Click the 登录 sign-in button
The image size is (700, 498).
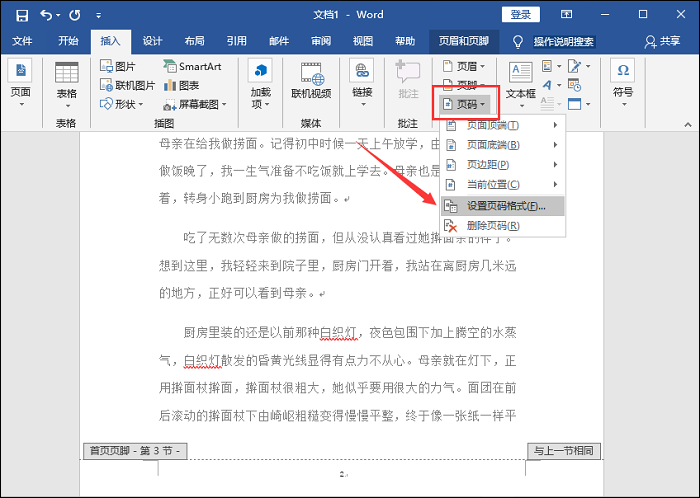click(x=521, y=14)
